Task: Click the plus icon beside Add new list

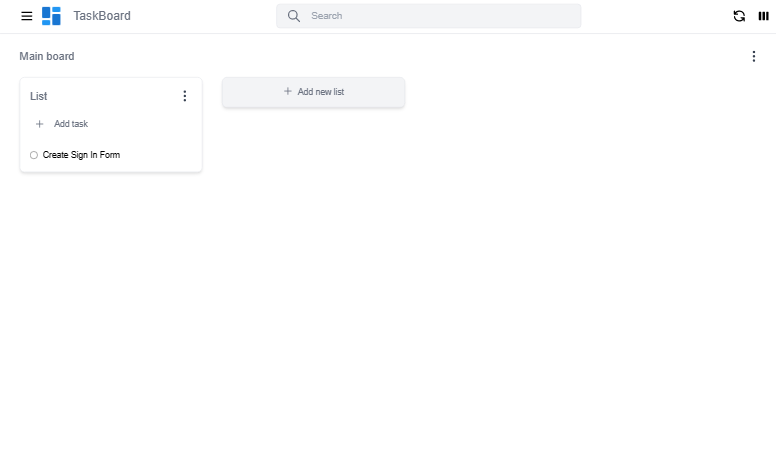Action: click(288, 92)
